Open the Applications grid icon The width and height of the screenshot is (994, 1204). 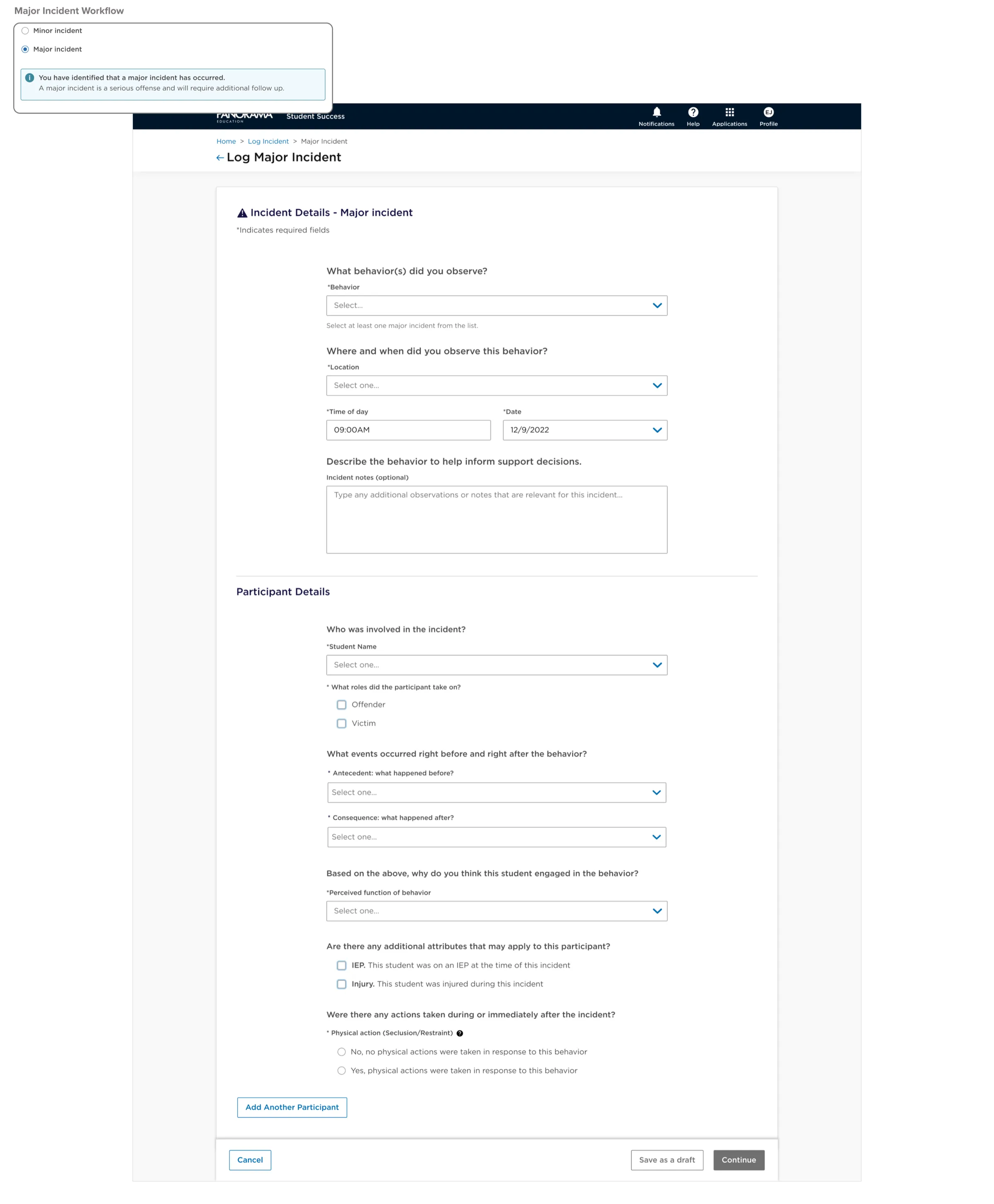[x=729, y=112]
